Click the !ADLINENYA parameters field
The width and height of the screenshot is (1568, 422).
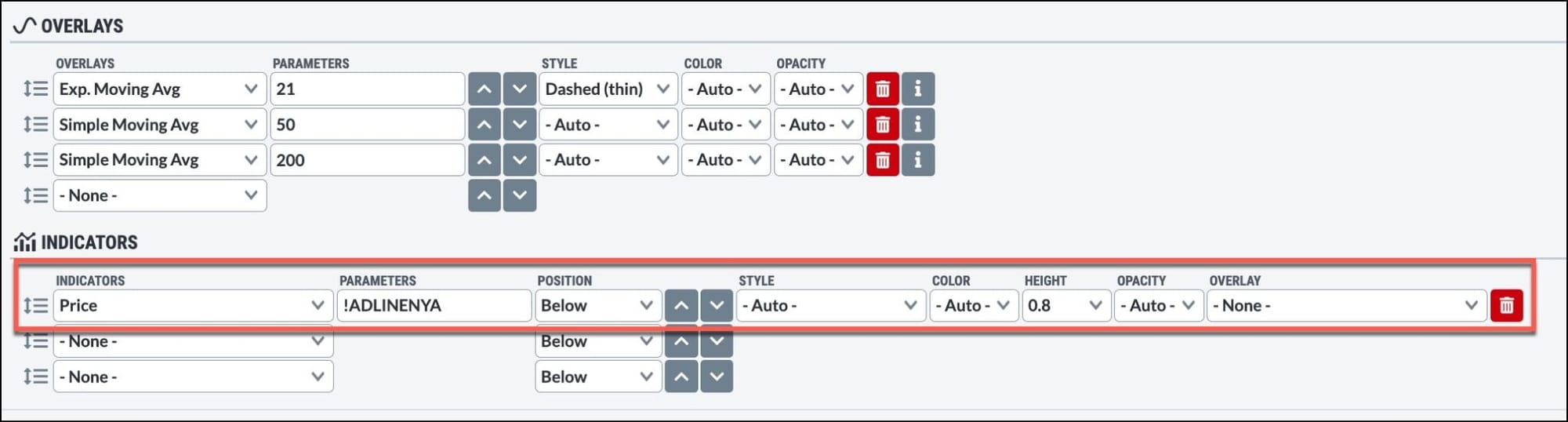point(434,306)
